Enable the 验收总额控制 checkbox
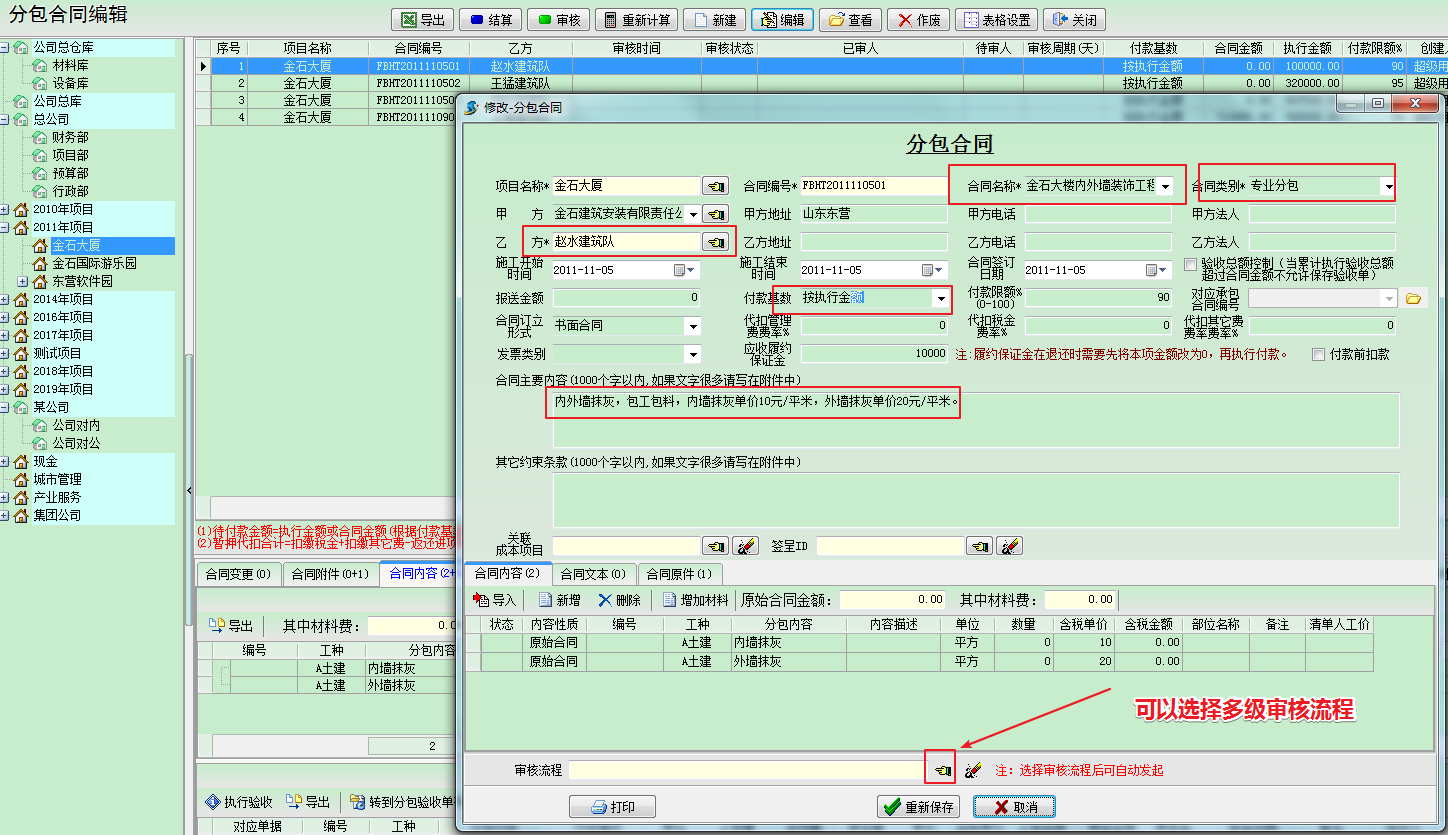1448x835 pixels. click(1190, 265)
